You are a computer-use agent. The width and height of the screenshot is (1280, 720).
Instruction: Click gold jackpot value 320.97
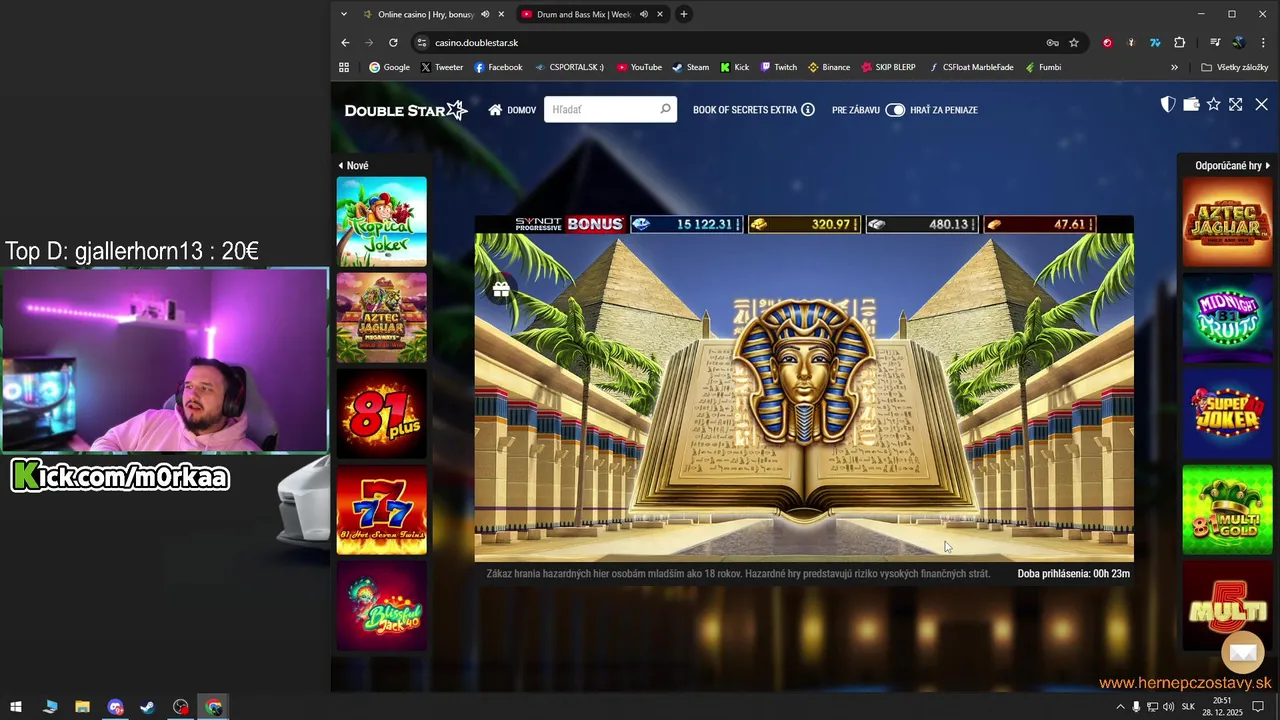click(803, 224)
